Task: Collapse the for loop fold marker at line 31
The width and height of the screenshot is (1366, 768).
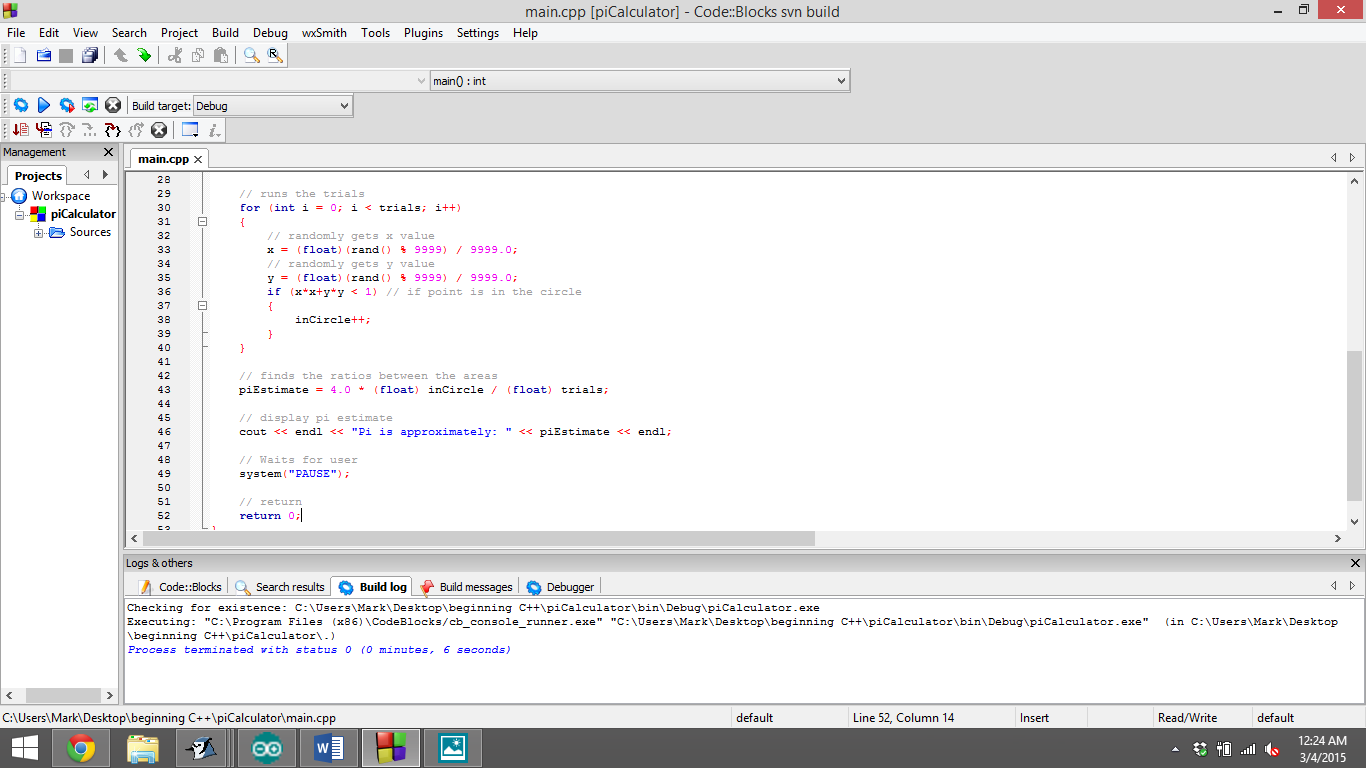Action: [x=202, y=221]
